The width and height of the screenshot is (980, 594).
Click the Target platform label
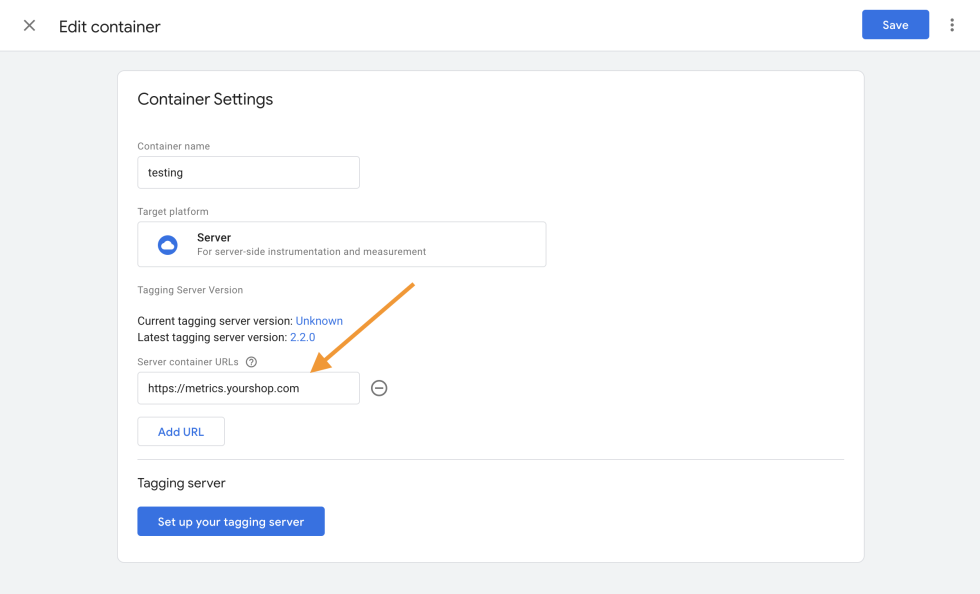click(x=173, y=212)
